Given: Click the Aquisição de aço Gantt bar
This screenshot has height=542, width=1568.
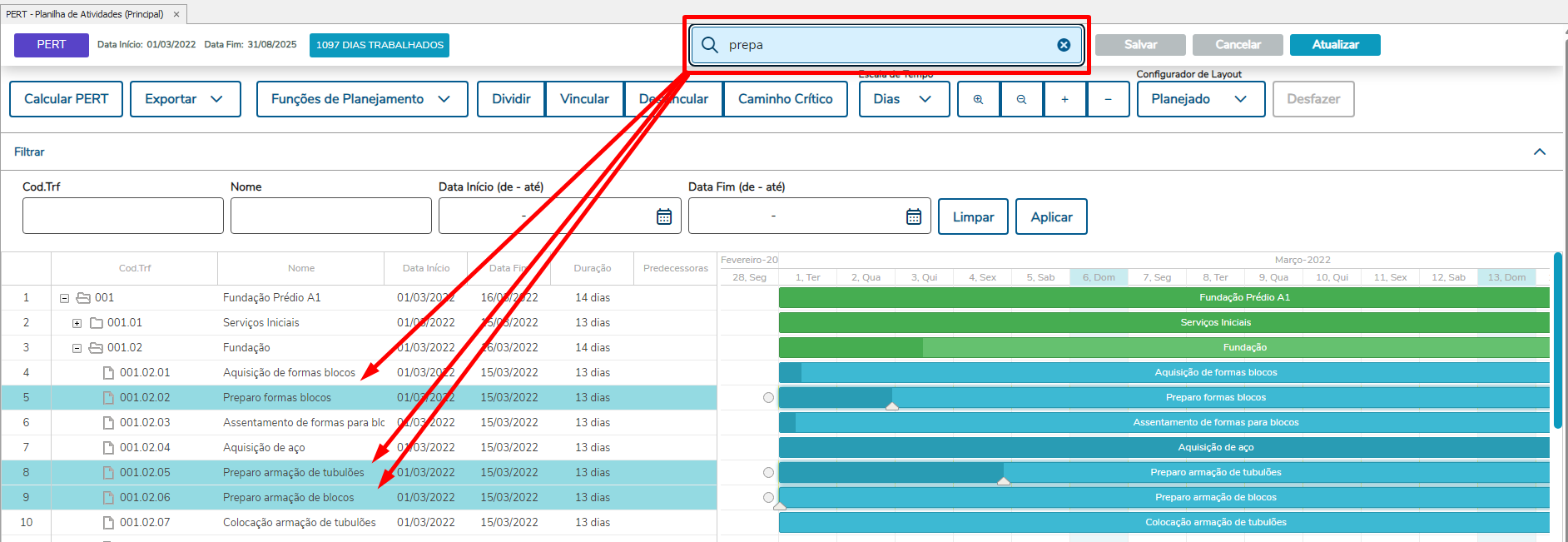Looking at the screenshot, I should (x=1164, y=447).
